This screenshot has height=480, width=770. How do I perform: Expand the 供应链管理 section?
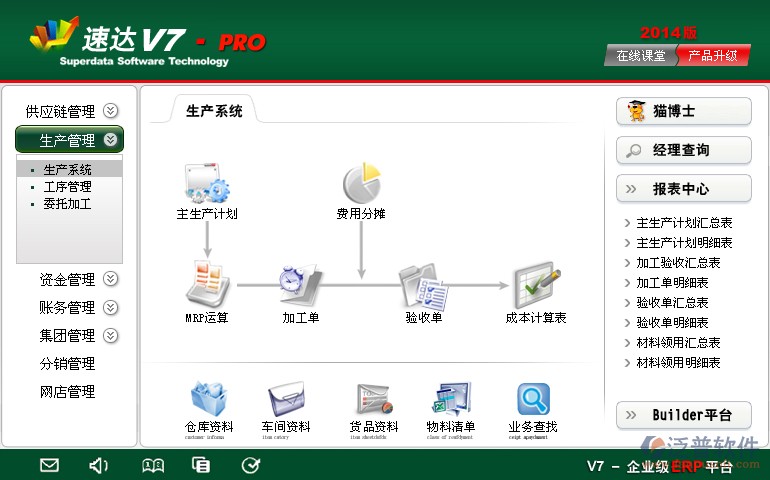click(111, 111)
